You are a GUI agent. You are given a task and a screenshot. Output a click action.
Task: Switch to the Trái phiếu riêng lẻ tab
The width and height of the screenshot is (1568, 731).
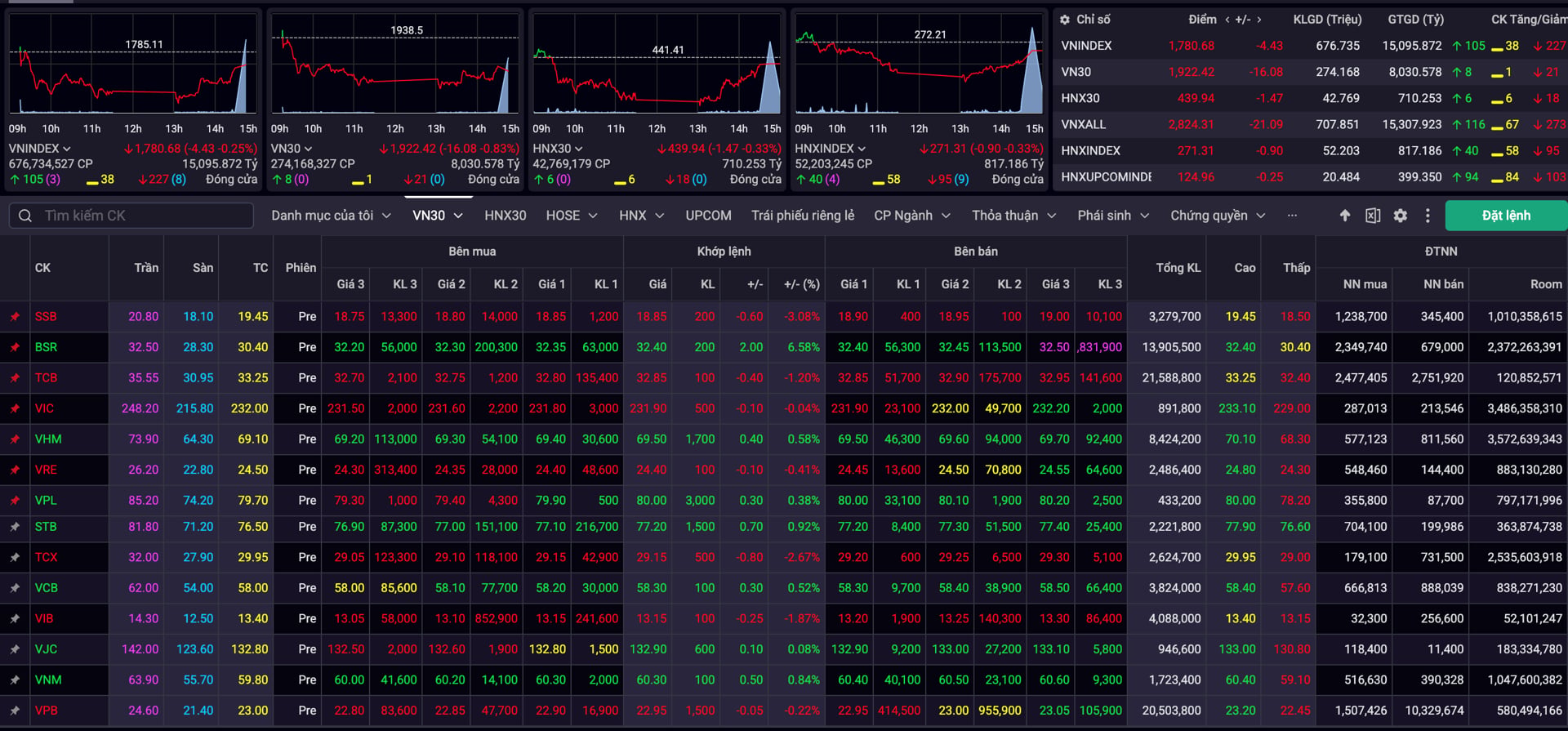(803, 216)
